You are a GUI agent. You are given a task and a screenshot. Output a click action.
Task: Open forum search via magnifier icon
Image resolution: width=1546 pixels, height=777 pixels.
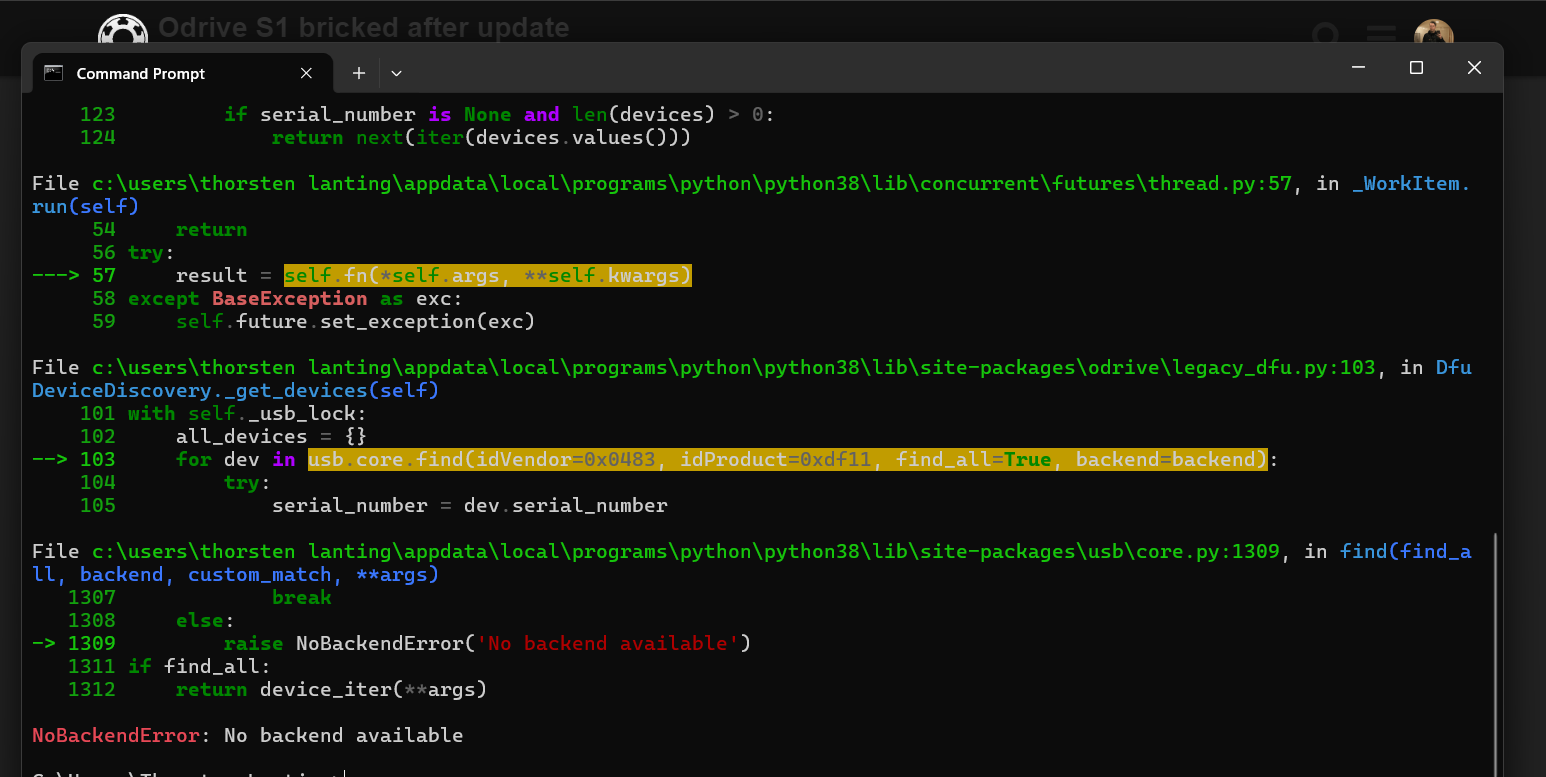coord(1326,35)
